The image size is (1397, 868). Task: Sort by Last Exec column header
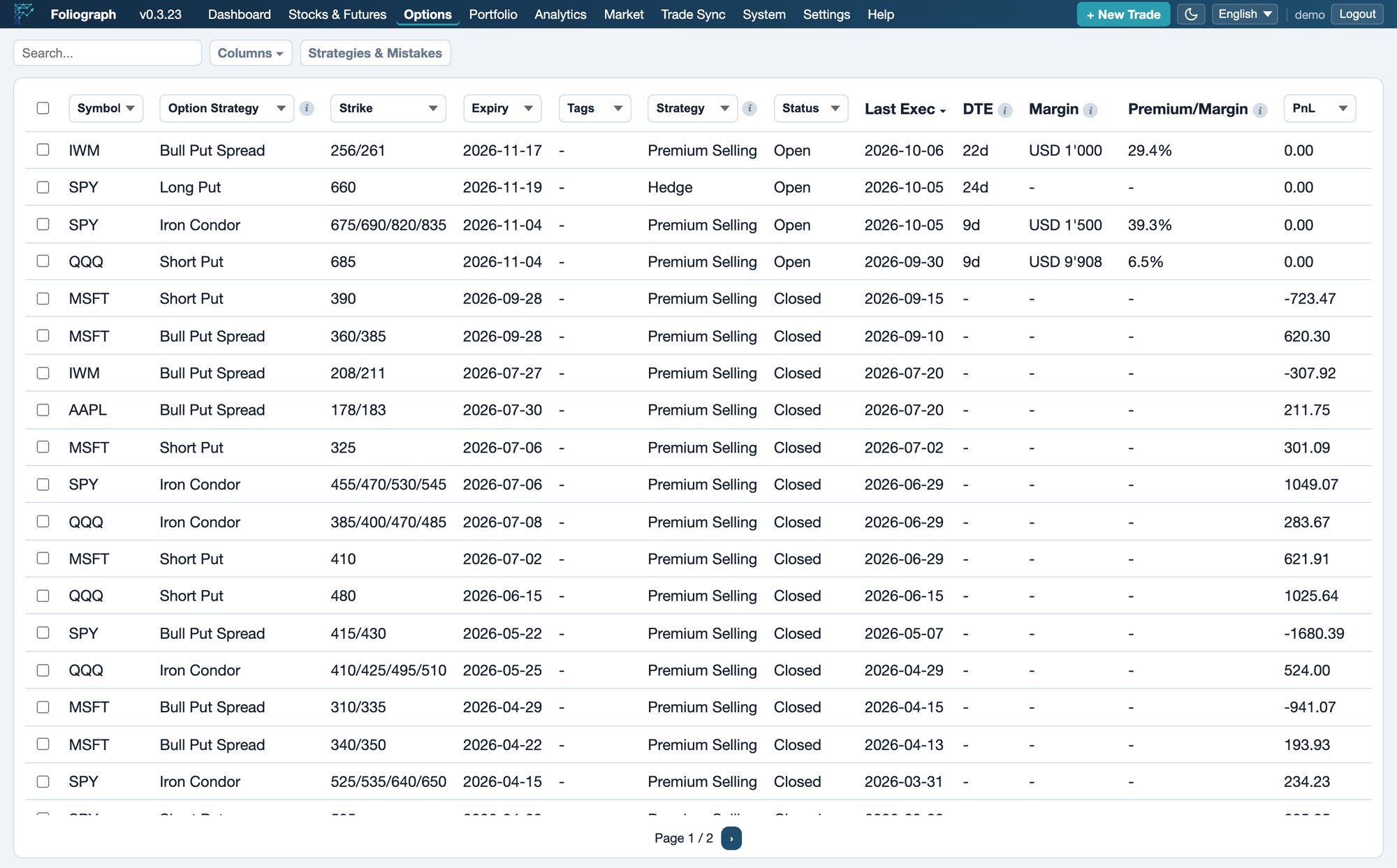click(905, 109)
